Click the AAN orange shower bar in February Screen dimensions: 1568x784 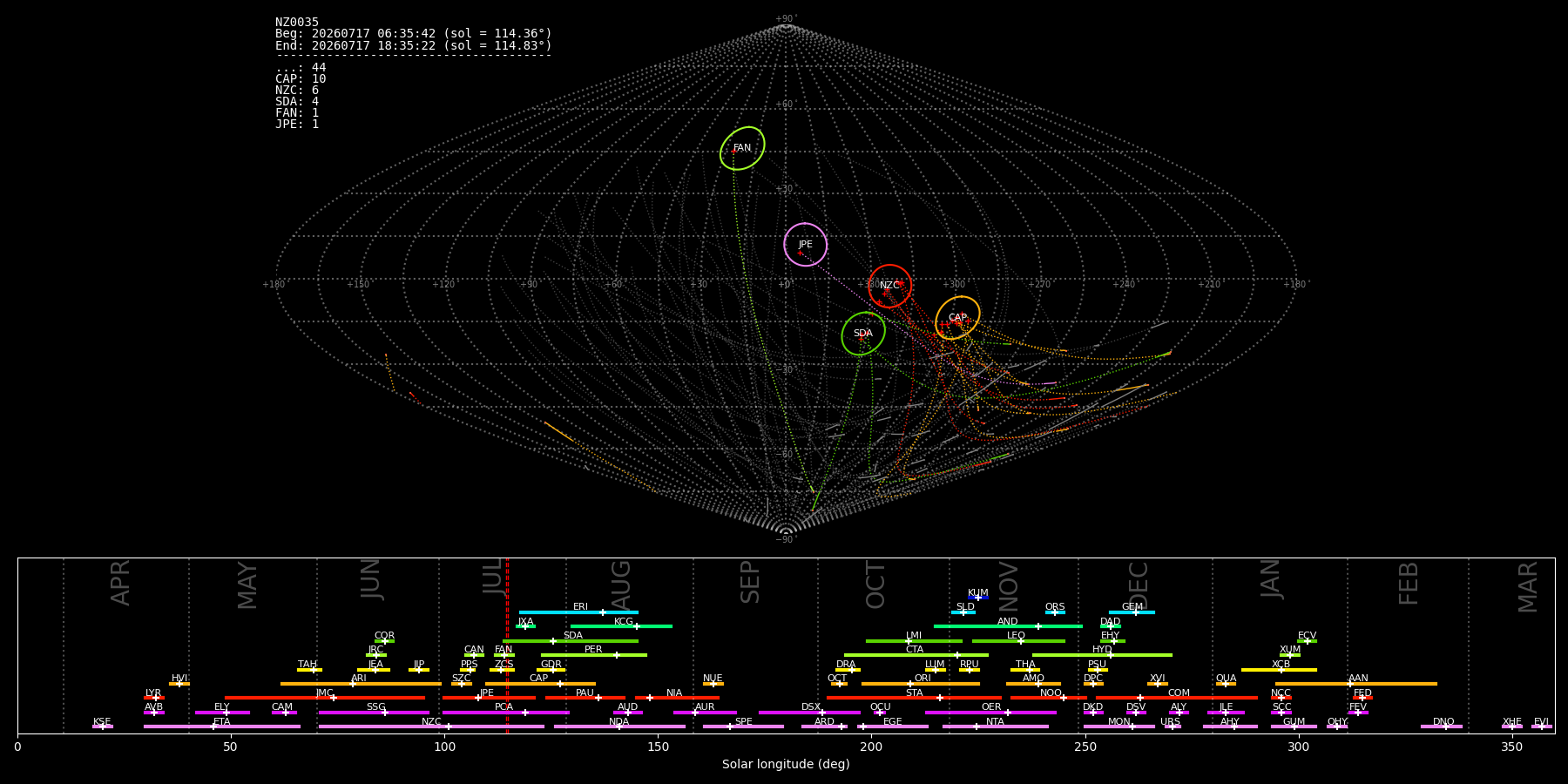(x=1356, y=684)
